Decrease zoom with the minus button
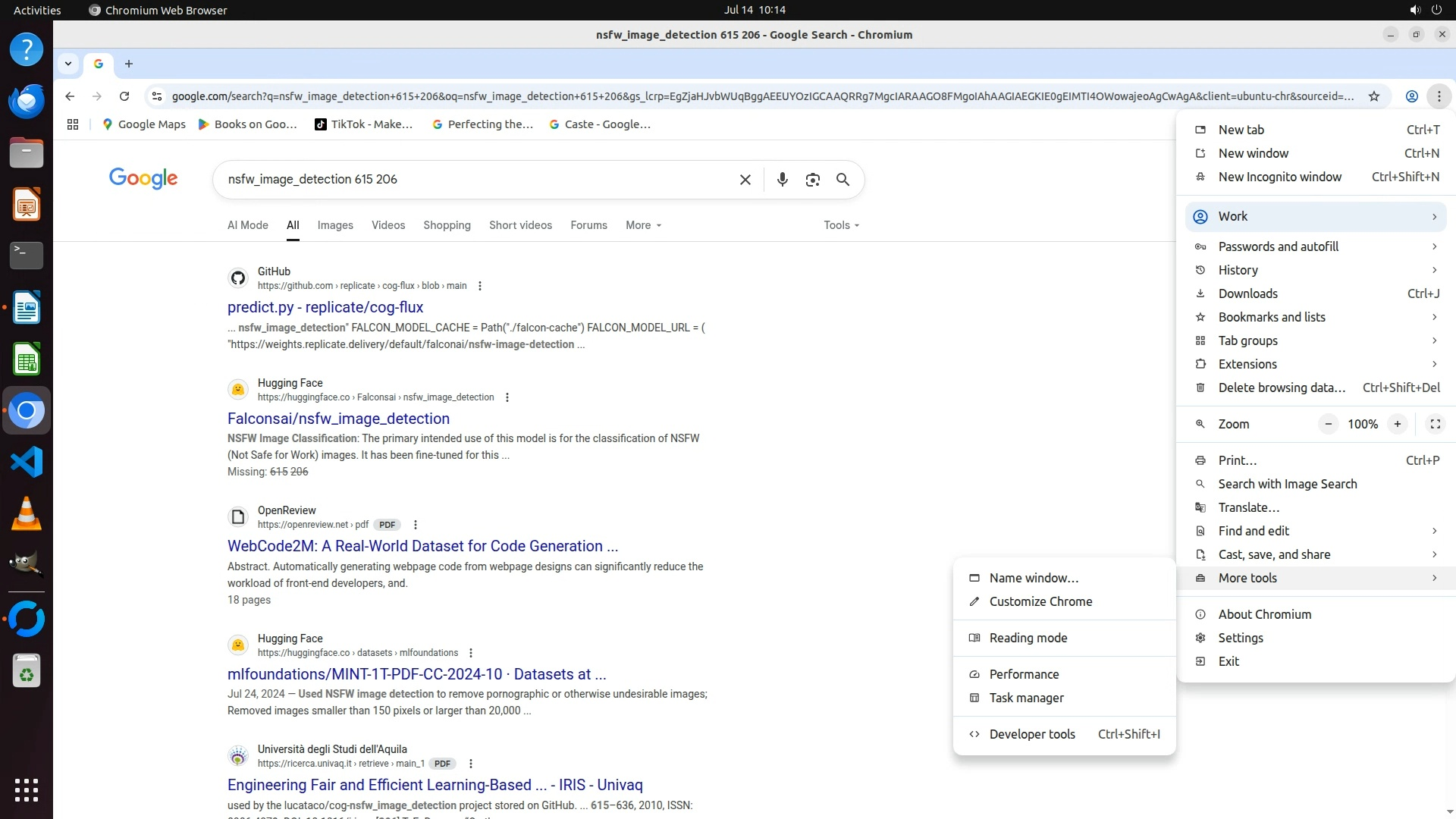Image resolution: width=1456 pixels, height=819 pixels. point(1328,424)
